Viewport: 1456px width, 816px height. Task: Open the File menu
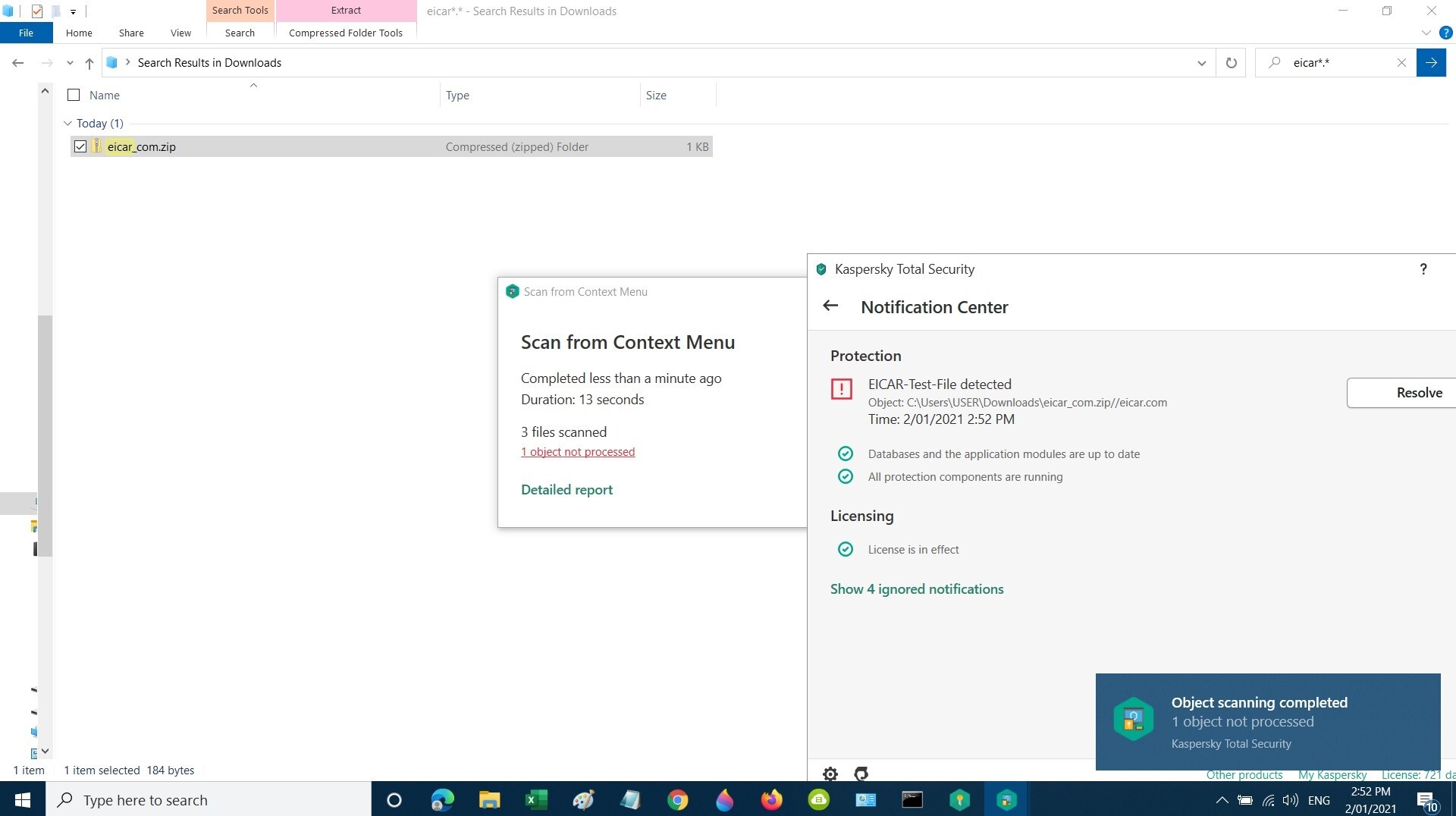[x=26, y=33]
